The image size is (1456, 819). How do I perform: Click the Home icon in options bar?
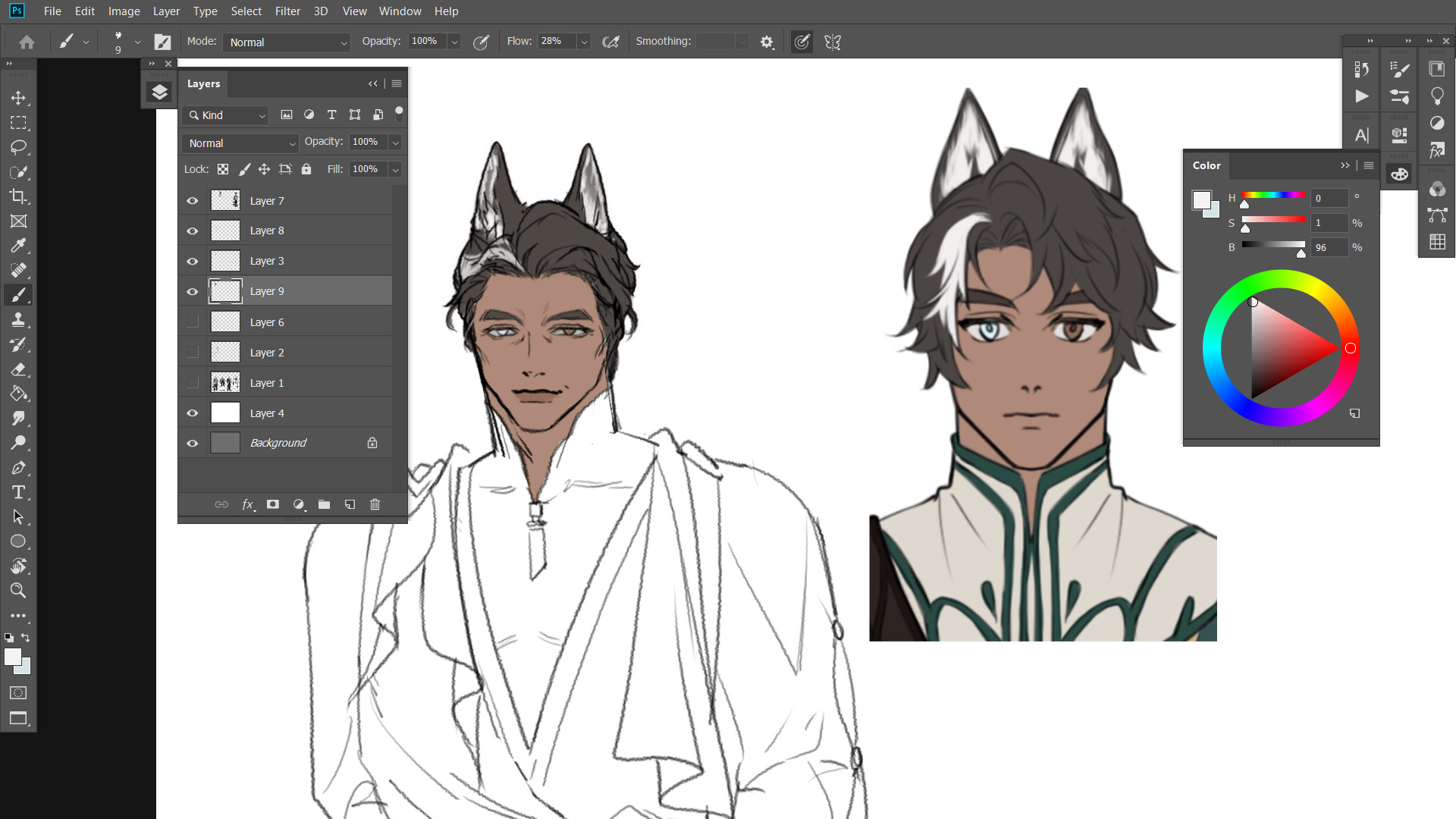coord(27,42)
